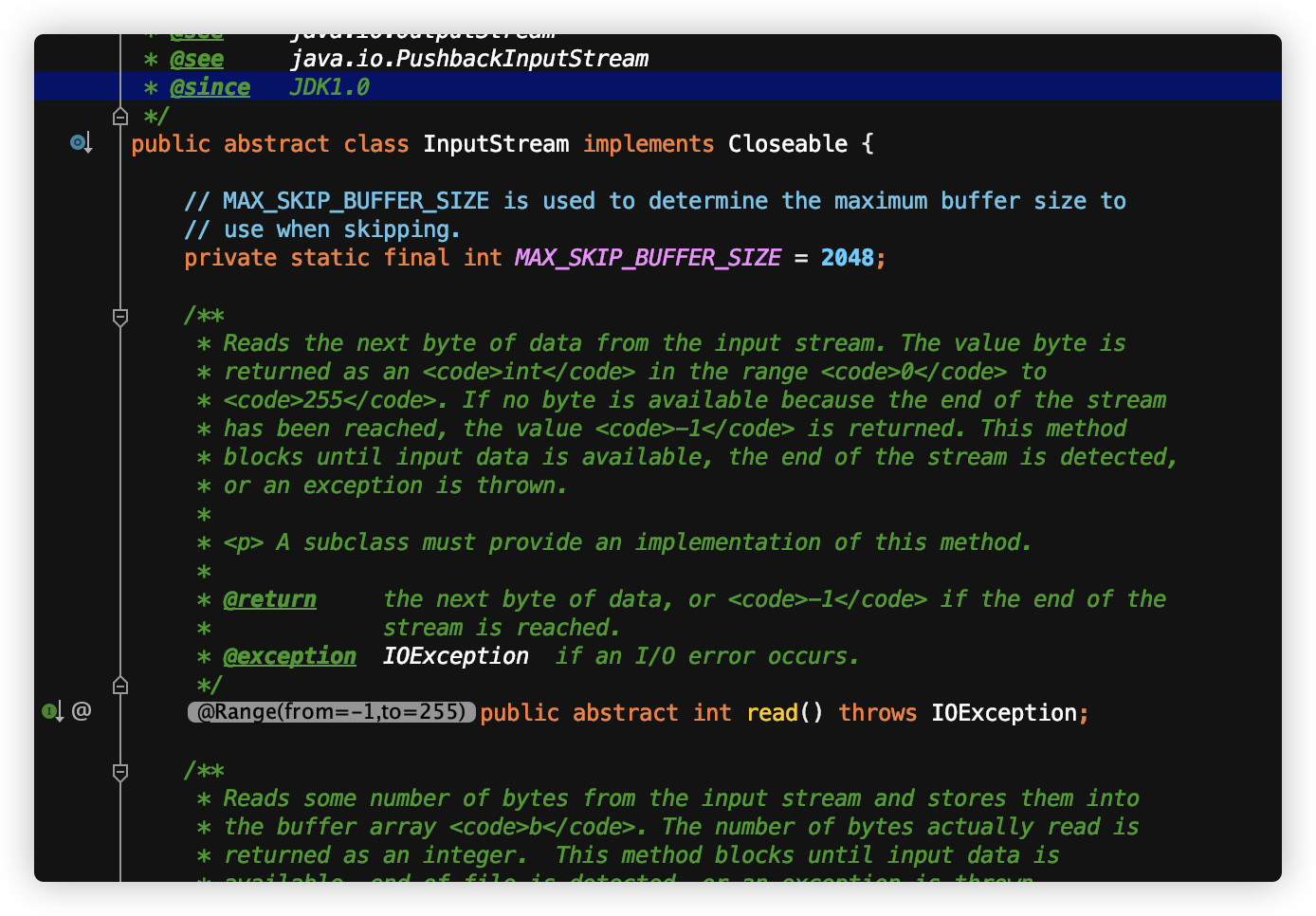Image resolution: width=1316 pixels, height=916 pixels.
Task: Click the @see tag for PushbackInputStream
Action: [196, 59]
